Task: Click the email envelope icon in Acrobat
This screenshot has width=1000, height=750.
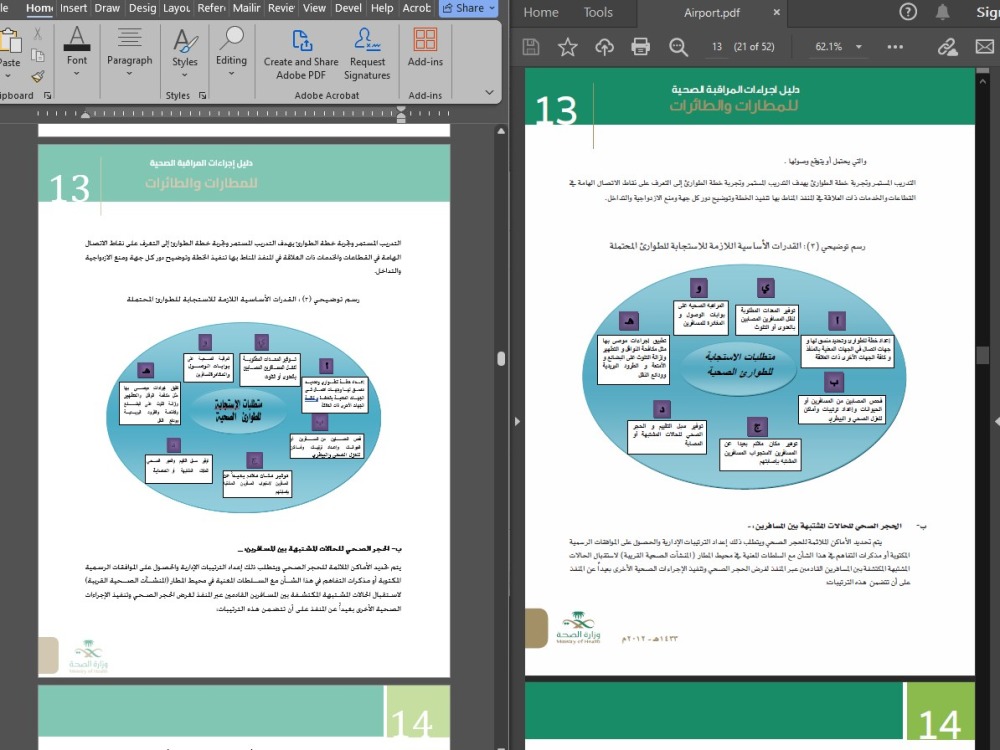Action: coord(985,47)
